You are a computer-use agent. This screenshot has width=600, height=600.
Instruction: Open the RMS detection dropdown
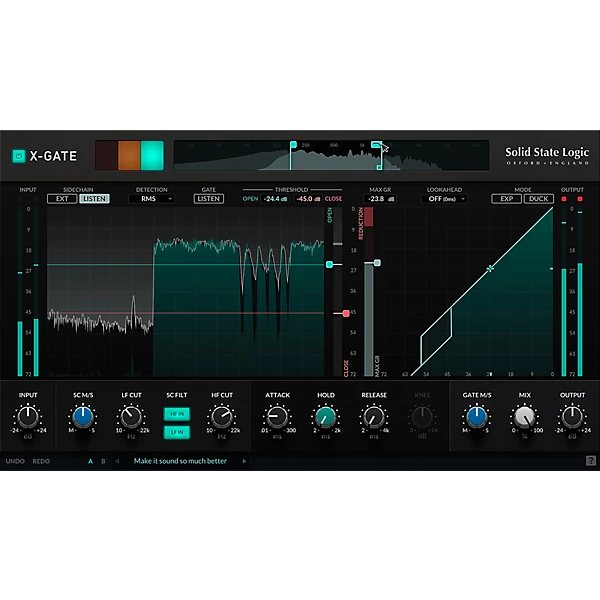point(152,199)
